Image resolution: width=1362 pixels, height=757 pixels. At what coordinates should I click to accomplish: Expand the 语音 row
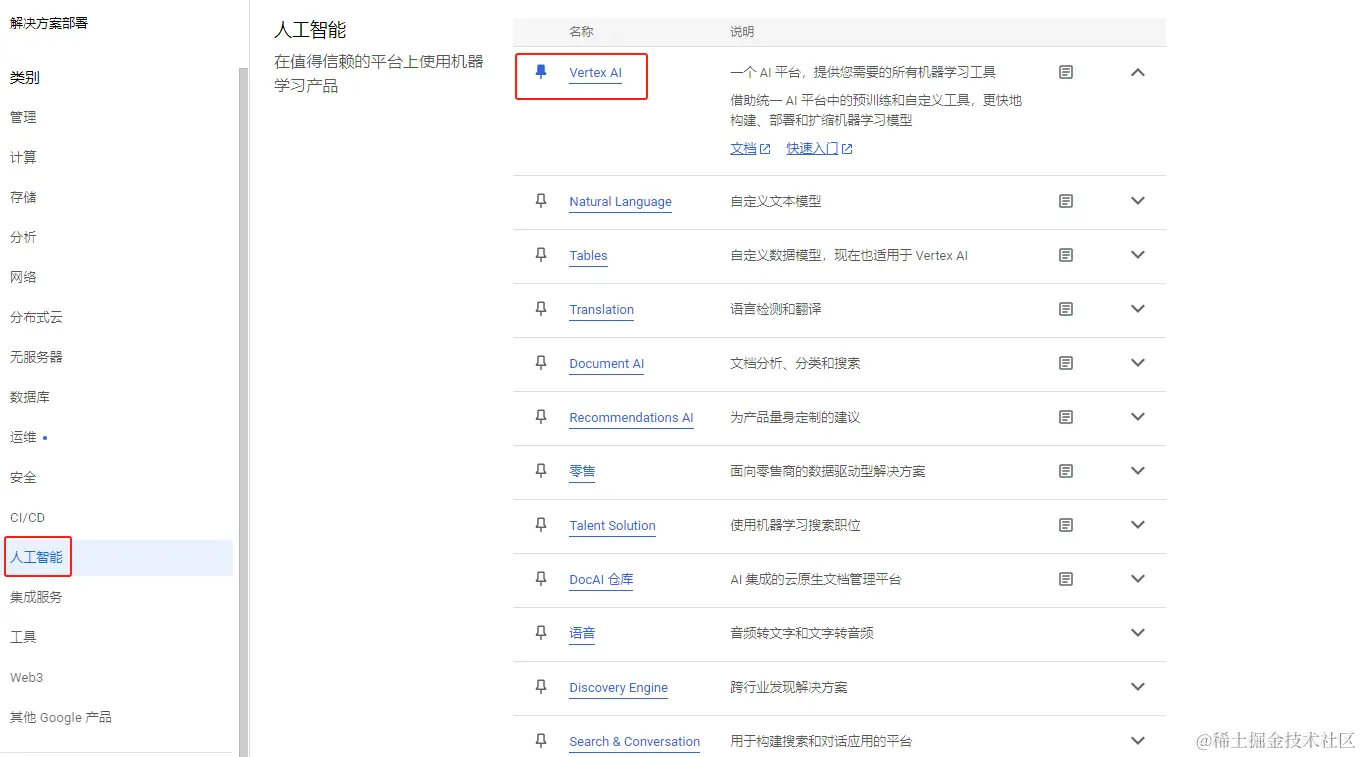[1137, 633]
